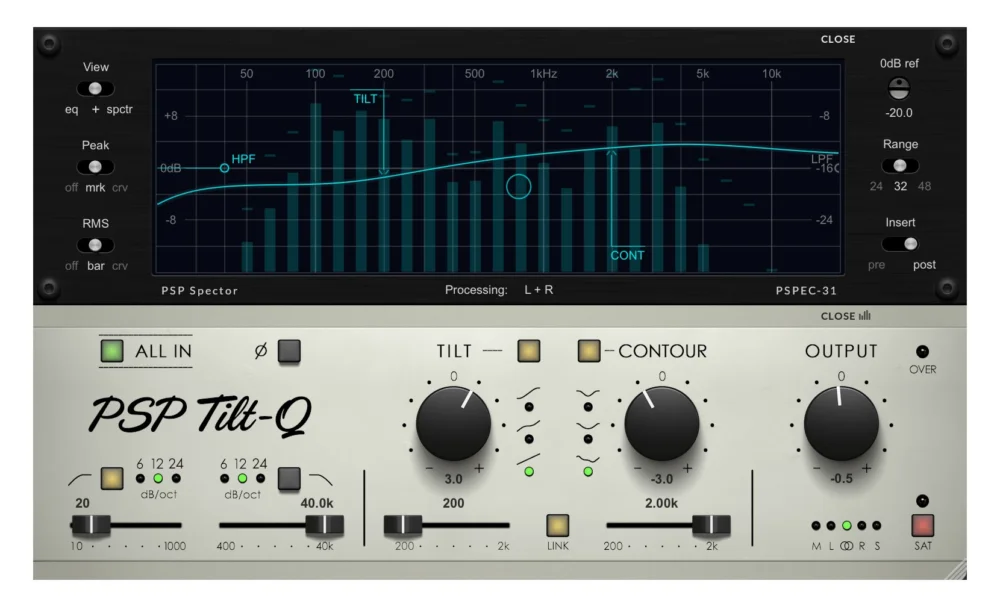
Task: Click the HPF node on the graph
Action: click(x=224, y=168)
